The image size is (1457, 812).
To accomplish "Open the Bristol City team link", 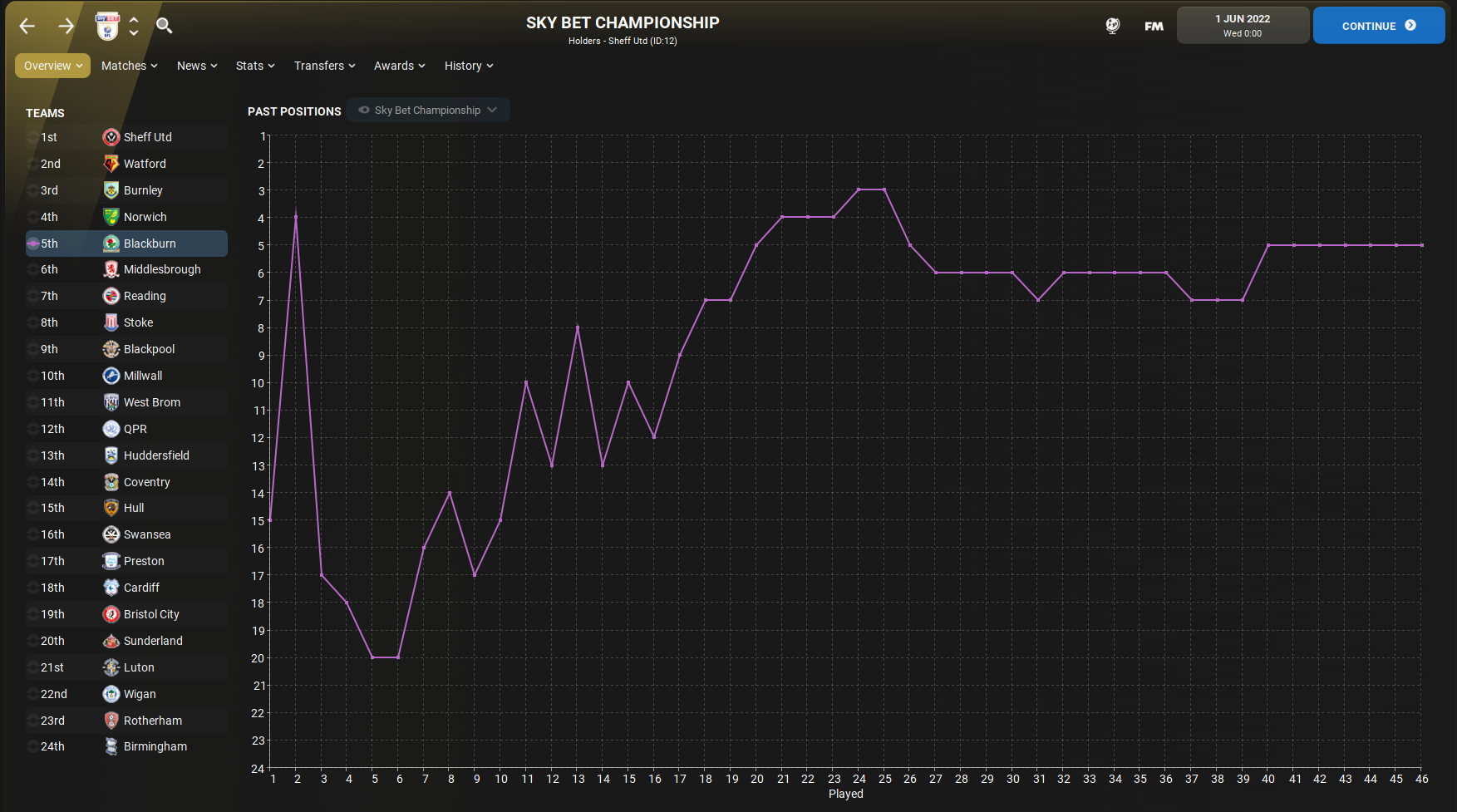I will pyautogui.click(x=151, y=614).
